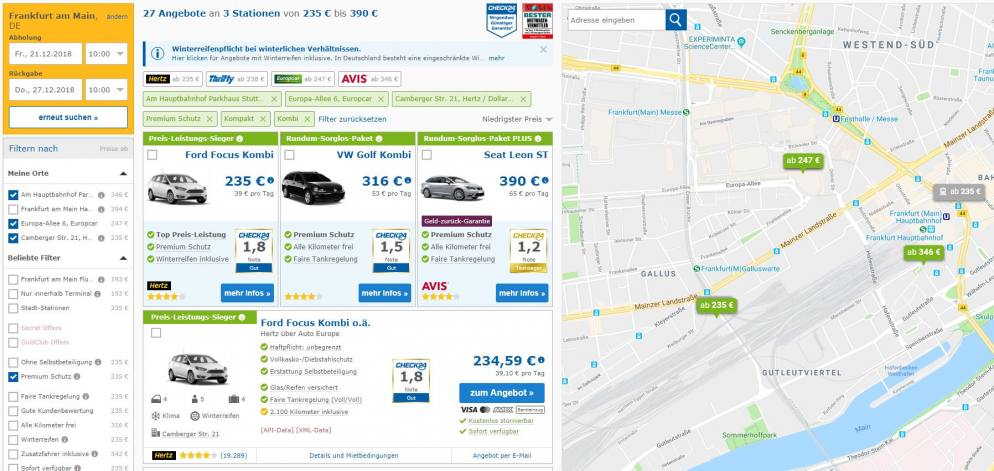Open Angebot per E-Mail tab

(500, 455)
